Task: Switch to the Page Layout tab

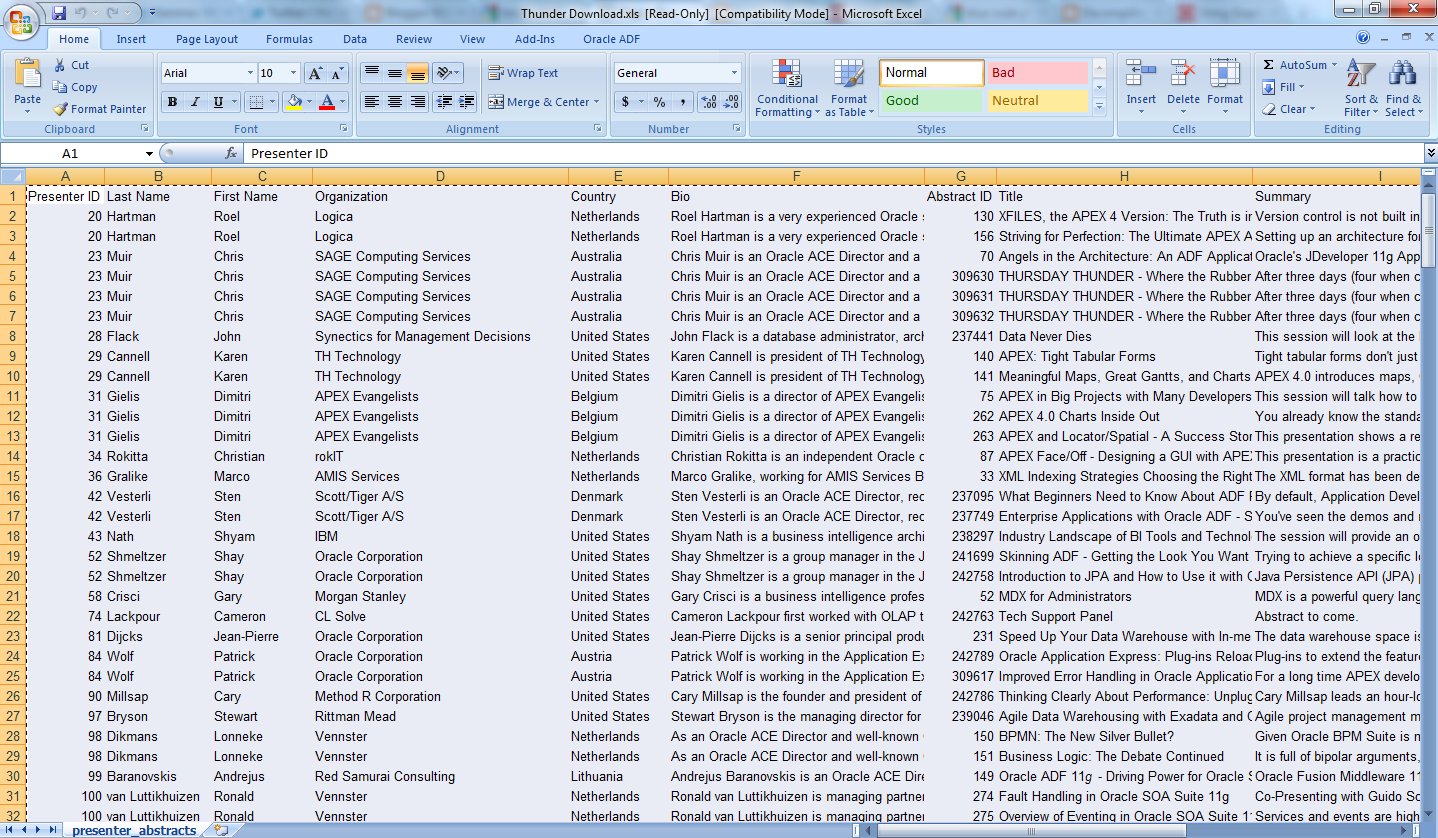Action: pyautogui.click(x=207, y=39)
